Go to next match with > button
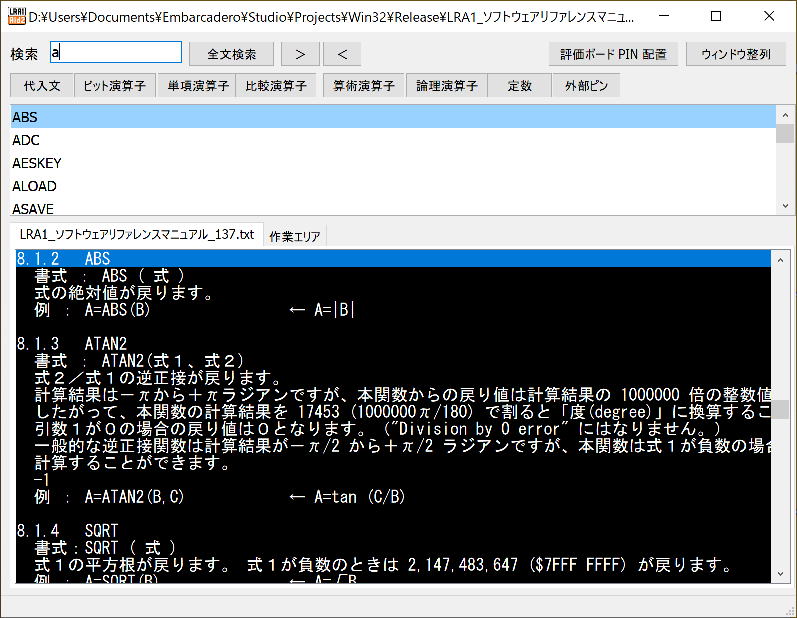The height and width of the screenshot is (618, 797). [x=300, y=54]
